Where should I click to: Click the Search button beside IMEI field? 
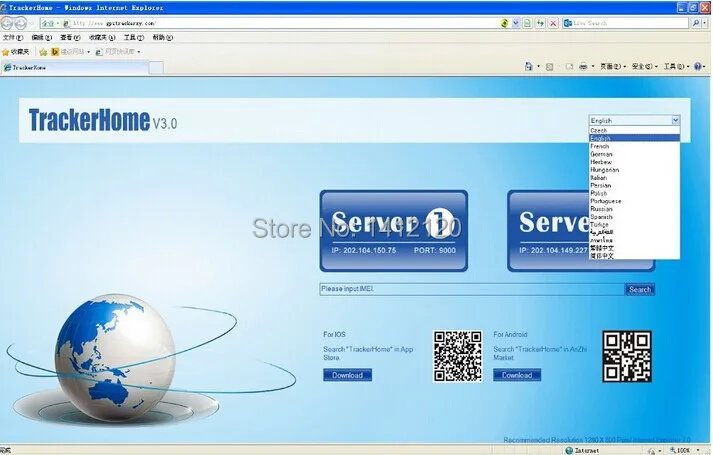(640, 290)
